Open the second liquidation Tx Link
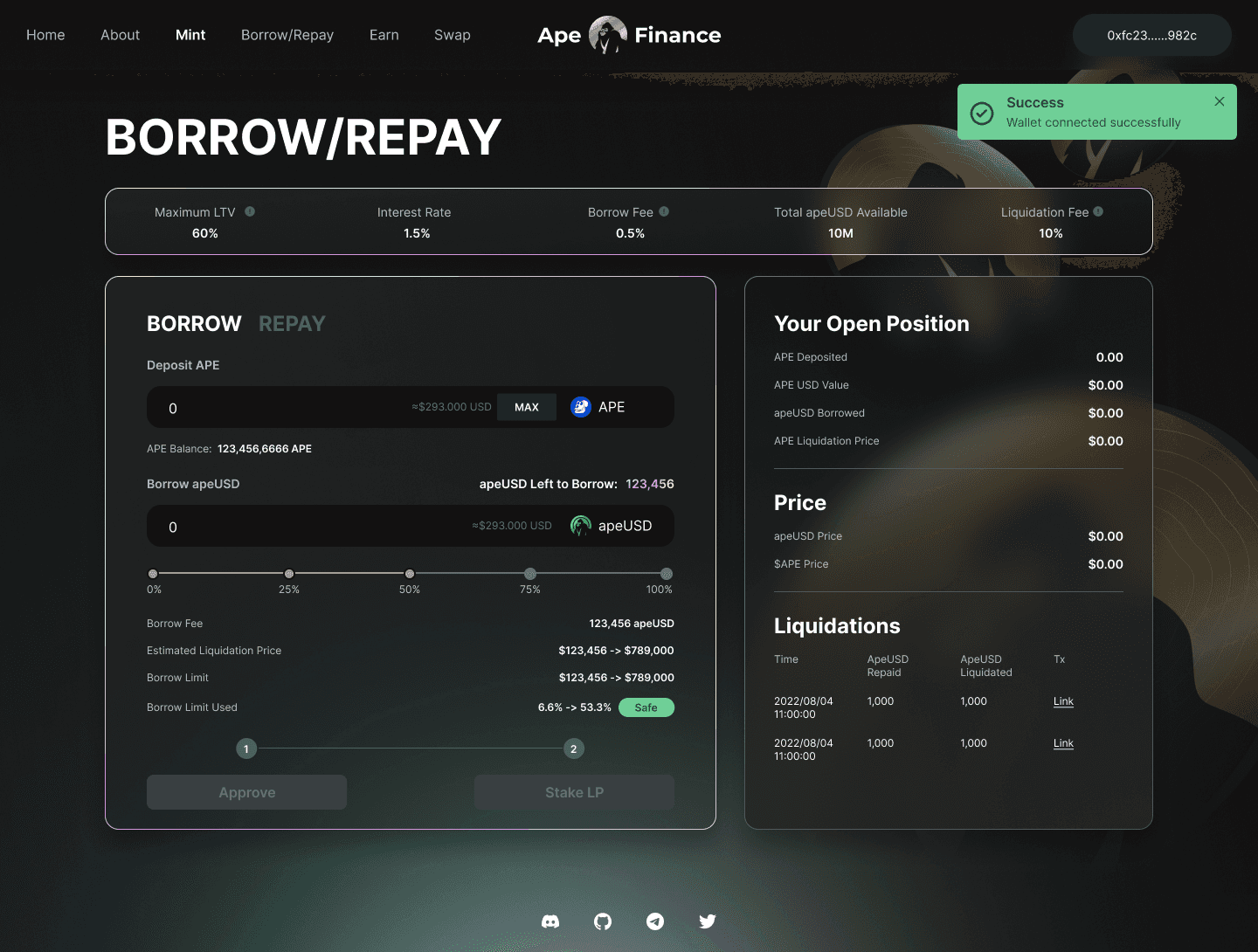The image size is (1258, 952). 1063,743
